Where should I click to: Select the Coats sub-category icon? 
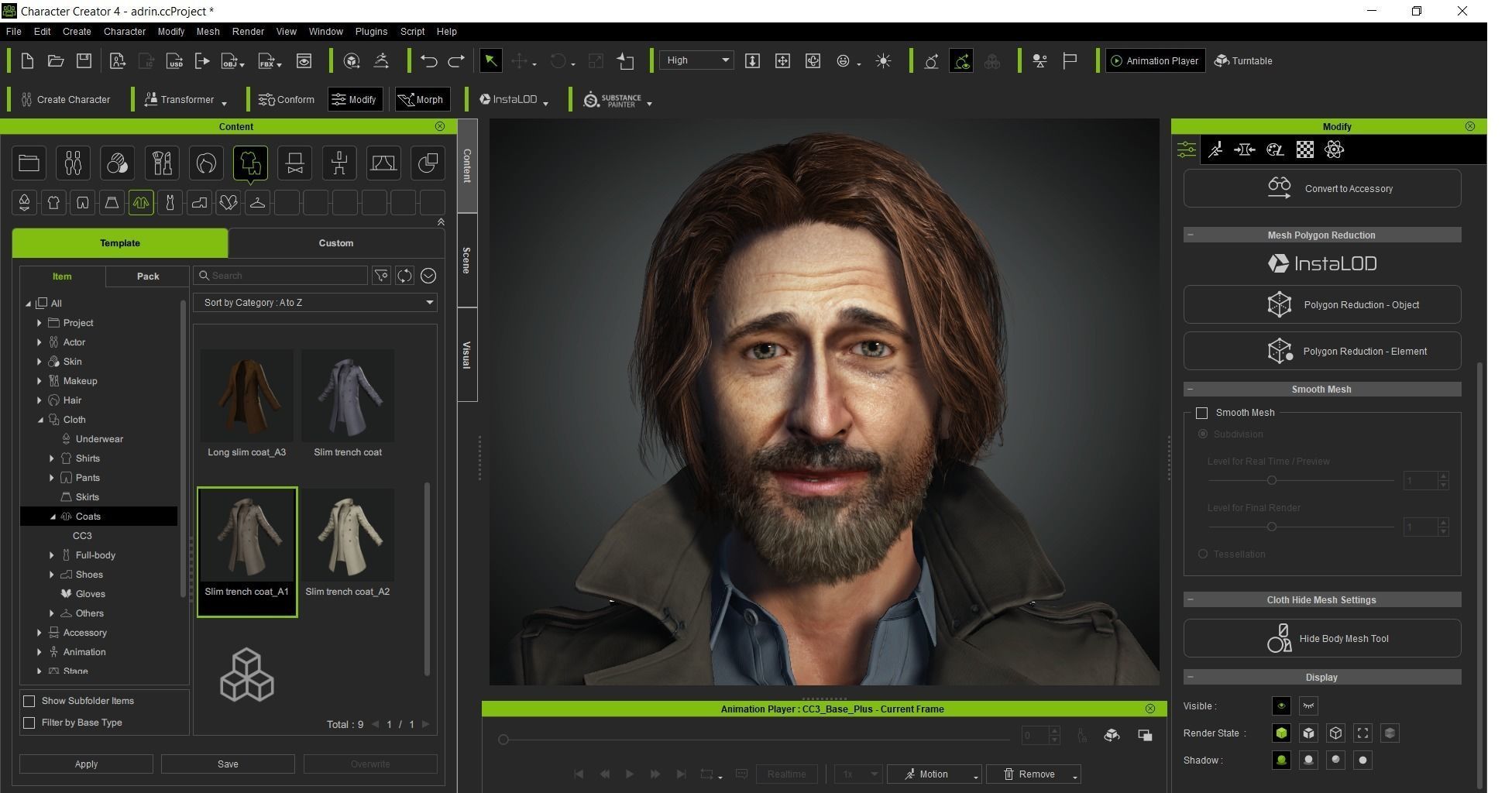pyautogui.click(x=141, y=203)
